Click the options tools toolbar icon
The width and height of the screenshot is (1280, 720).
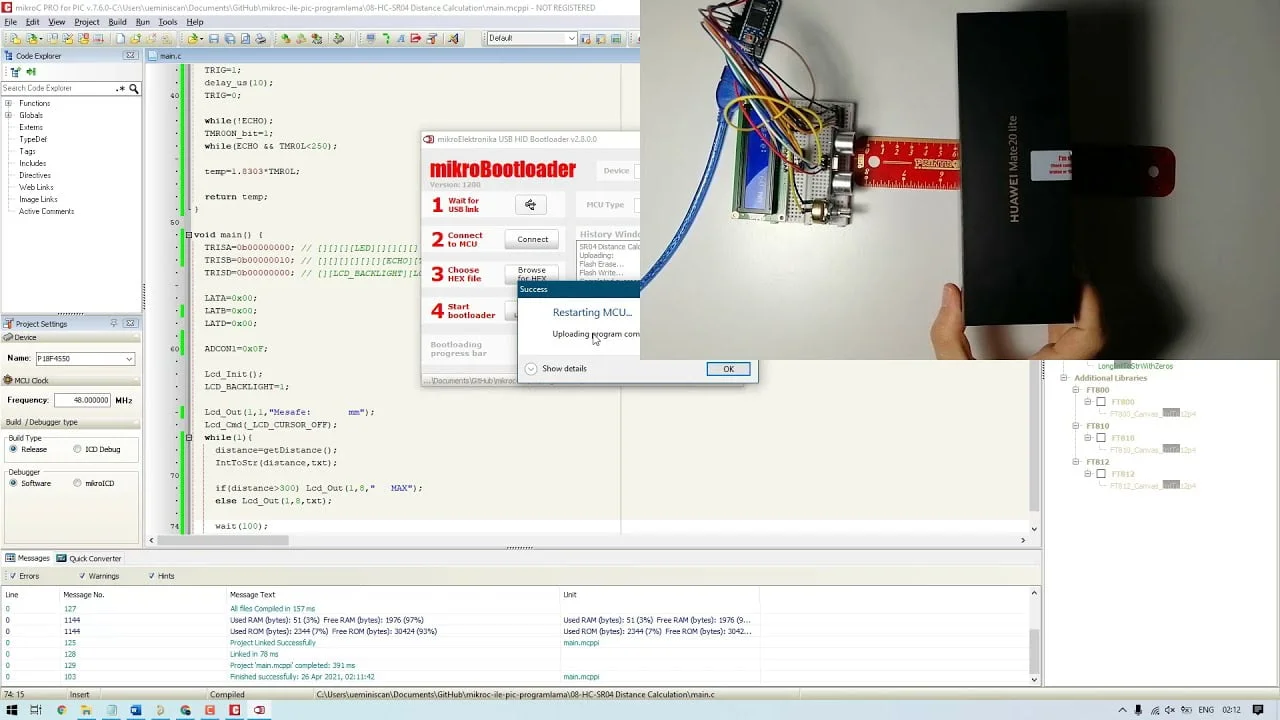coord(432,38)
